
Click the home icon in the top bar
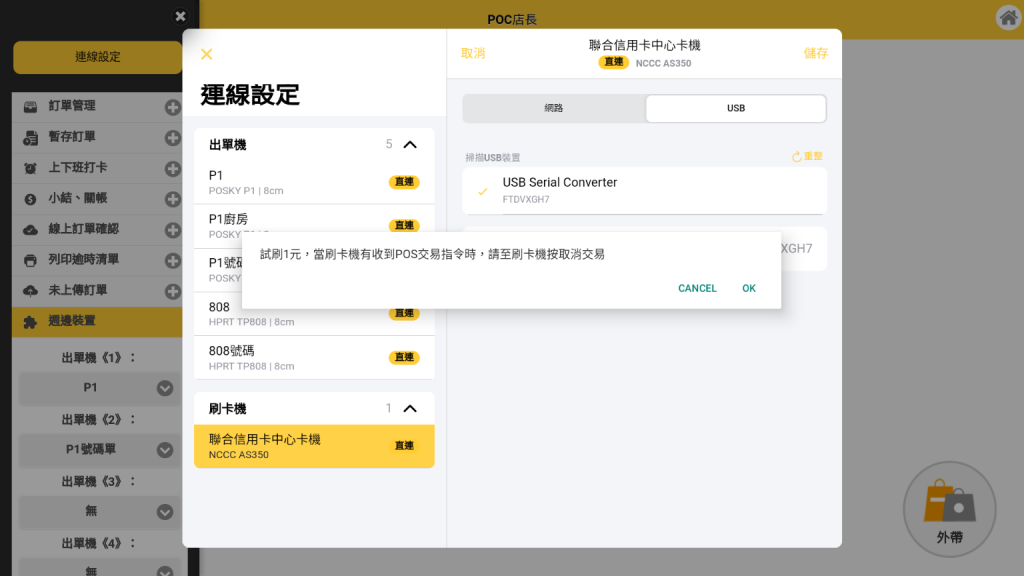(1008, 18)
